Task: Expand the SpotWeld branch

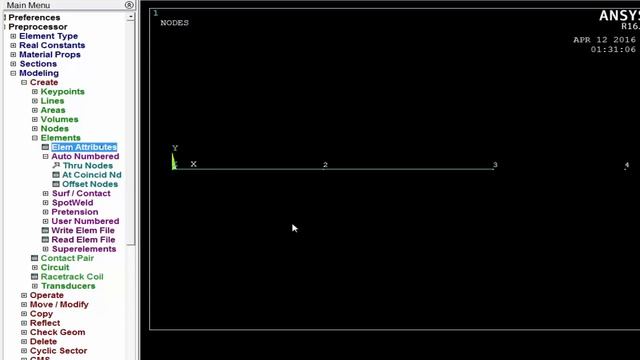Action: 45,202
